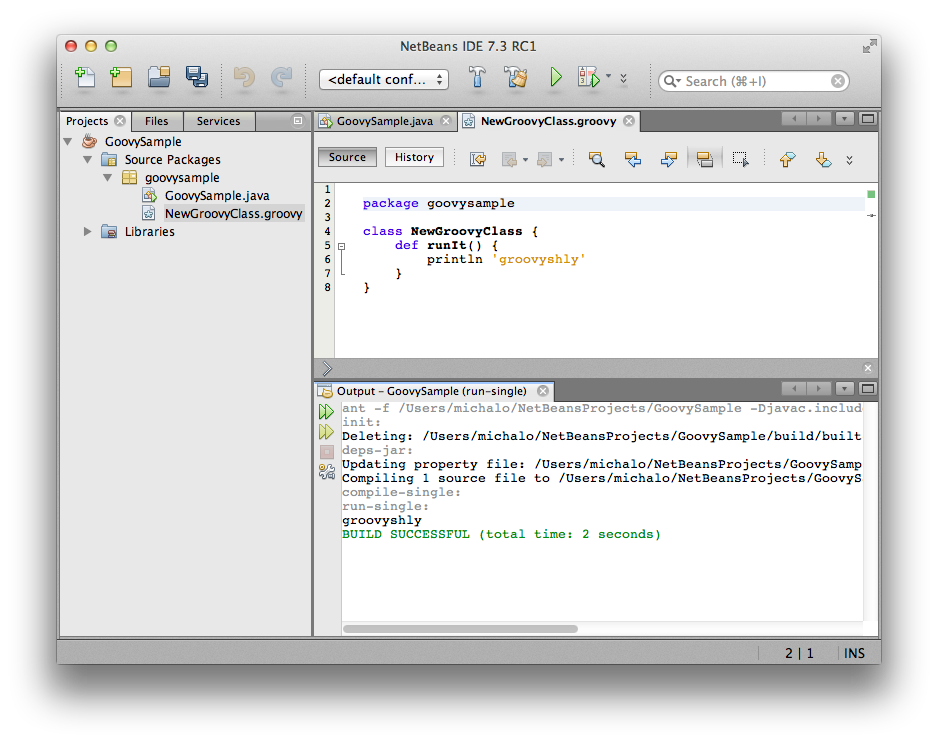The height and width of the screenshot is (743, 938).
Task: Run the project with the green play icon
Action: tap(556, 77)
